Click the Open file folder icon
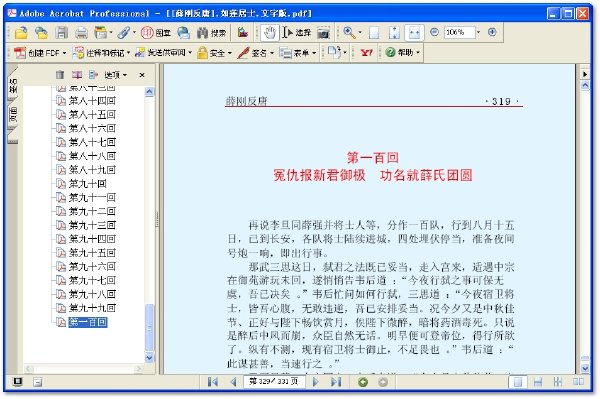This screenshot has height=399, width=600. (22, 33)
